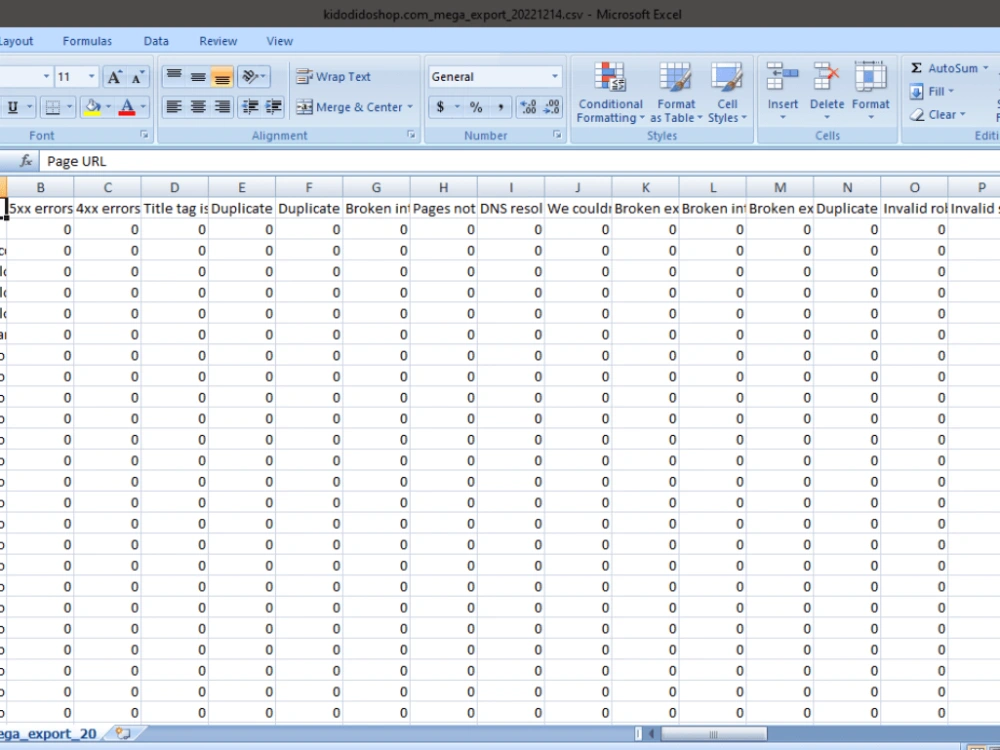Click the Shrink Font icon
Viewport: 1000px width, 750px height.
pos(138,77)
